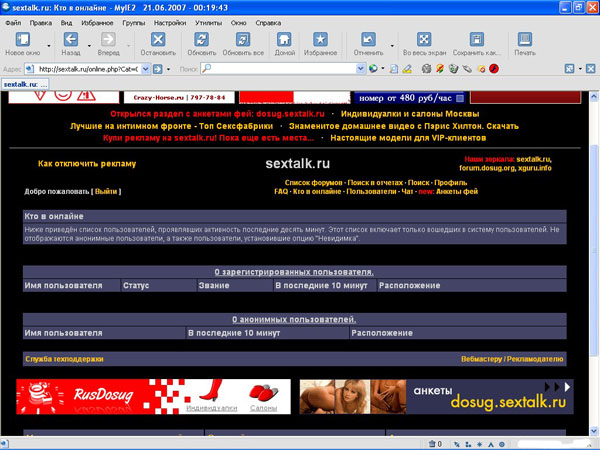Click the Печать printer icon
Viewport: 600px width, 450px height.
[524, 40]
